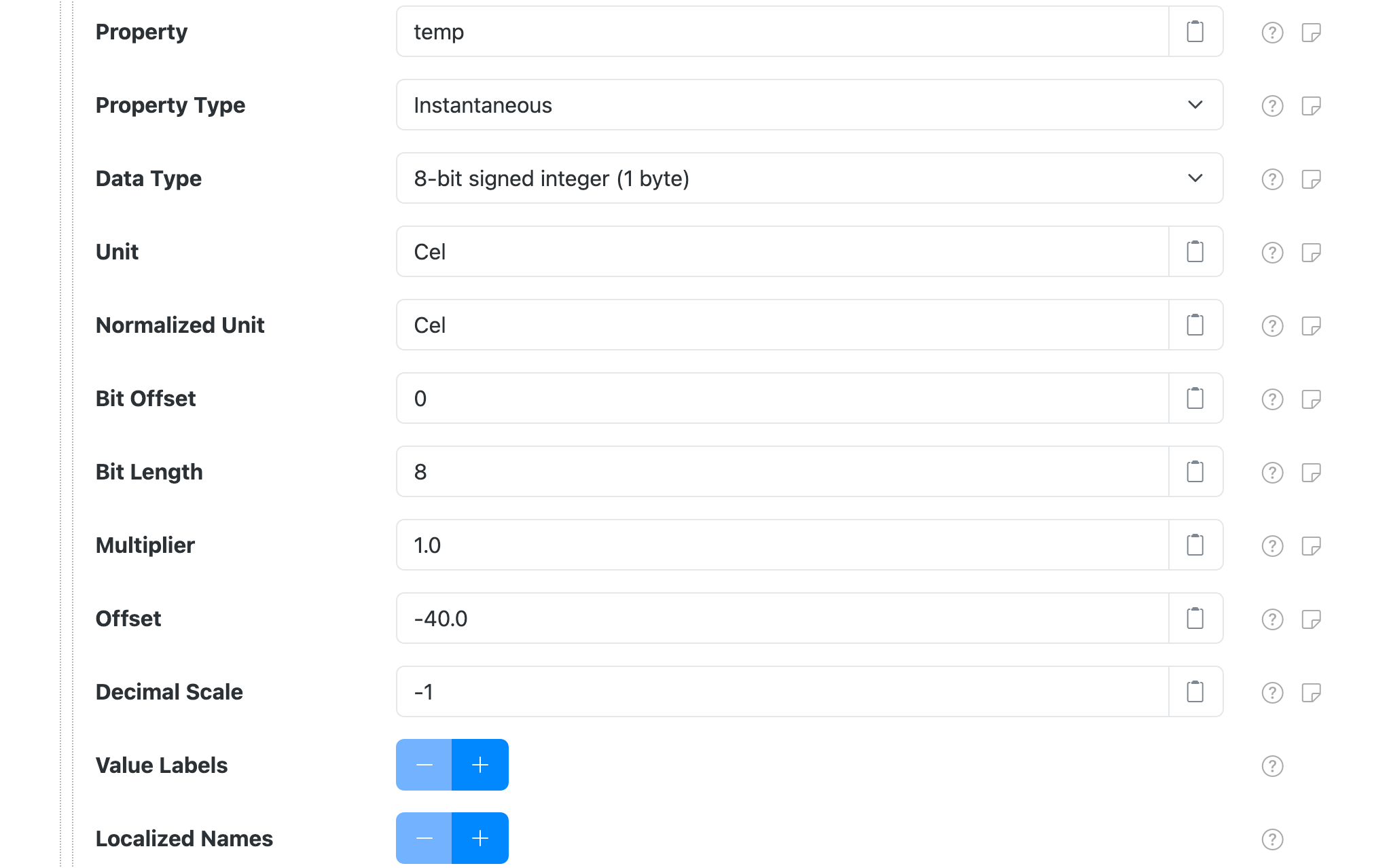Select the Unit input field

click(747, 251)
